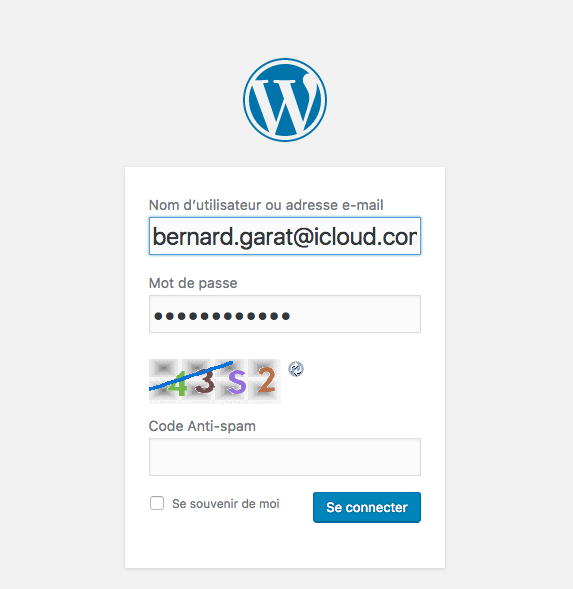This screenshot has width=573, height=589.
Task: Click the bernard.garat@icloud text in username field
Action: coord(263,237)
